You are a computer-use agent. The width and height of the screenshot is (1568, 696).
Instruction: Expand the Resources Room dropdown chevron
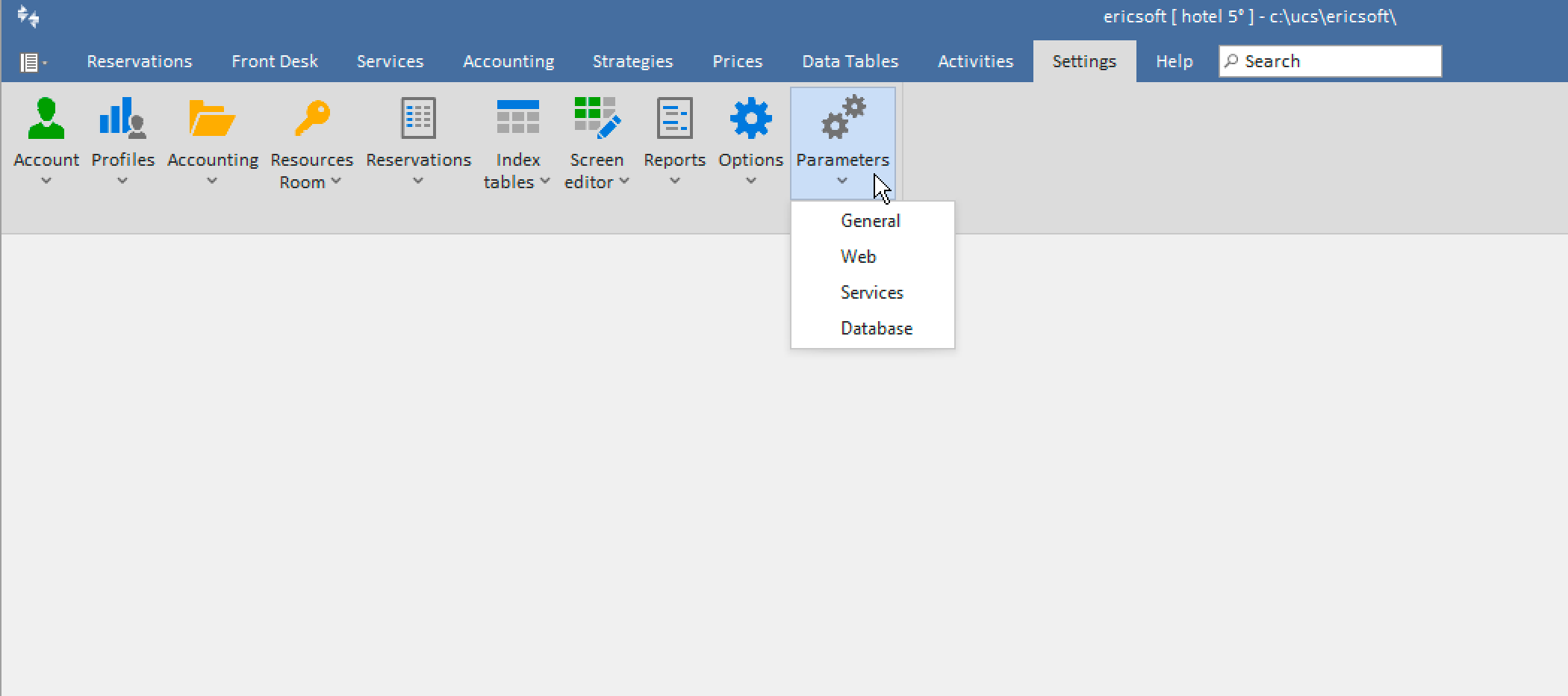(x=336, y=181)
